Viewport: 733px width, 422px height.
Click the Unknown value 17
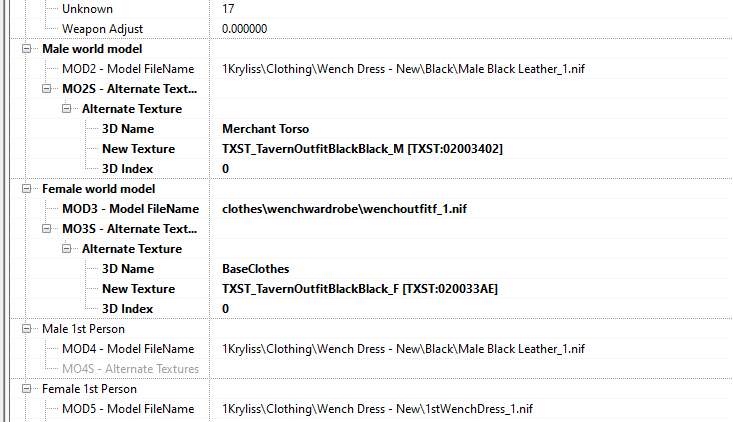tap(228, 9)
